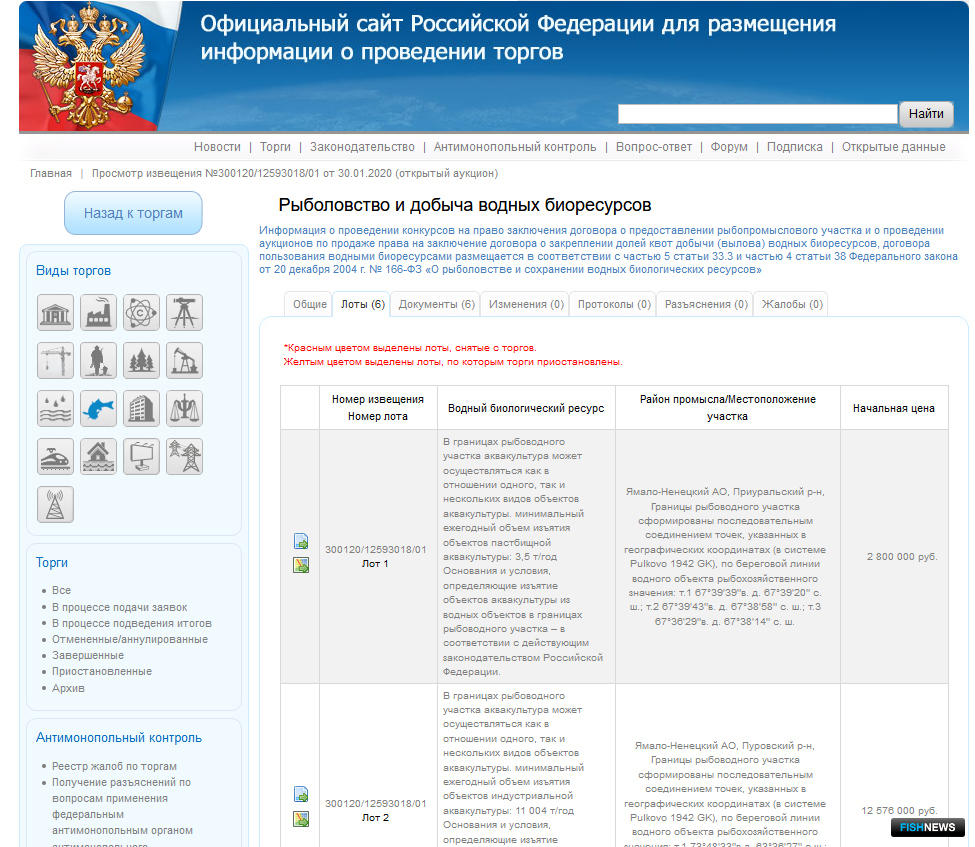Open Вопрос-ответ in the top navigation
975x847 pixels.
tap(654, 147)
